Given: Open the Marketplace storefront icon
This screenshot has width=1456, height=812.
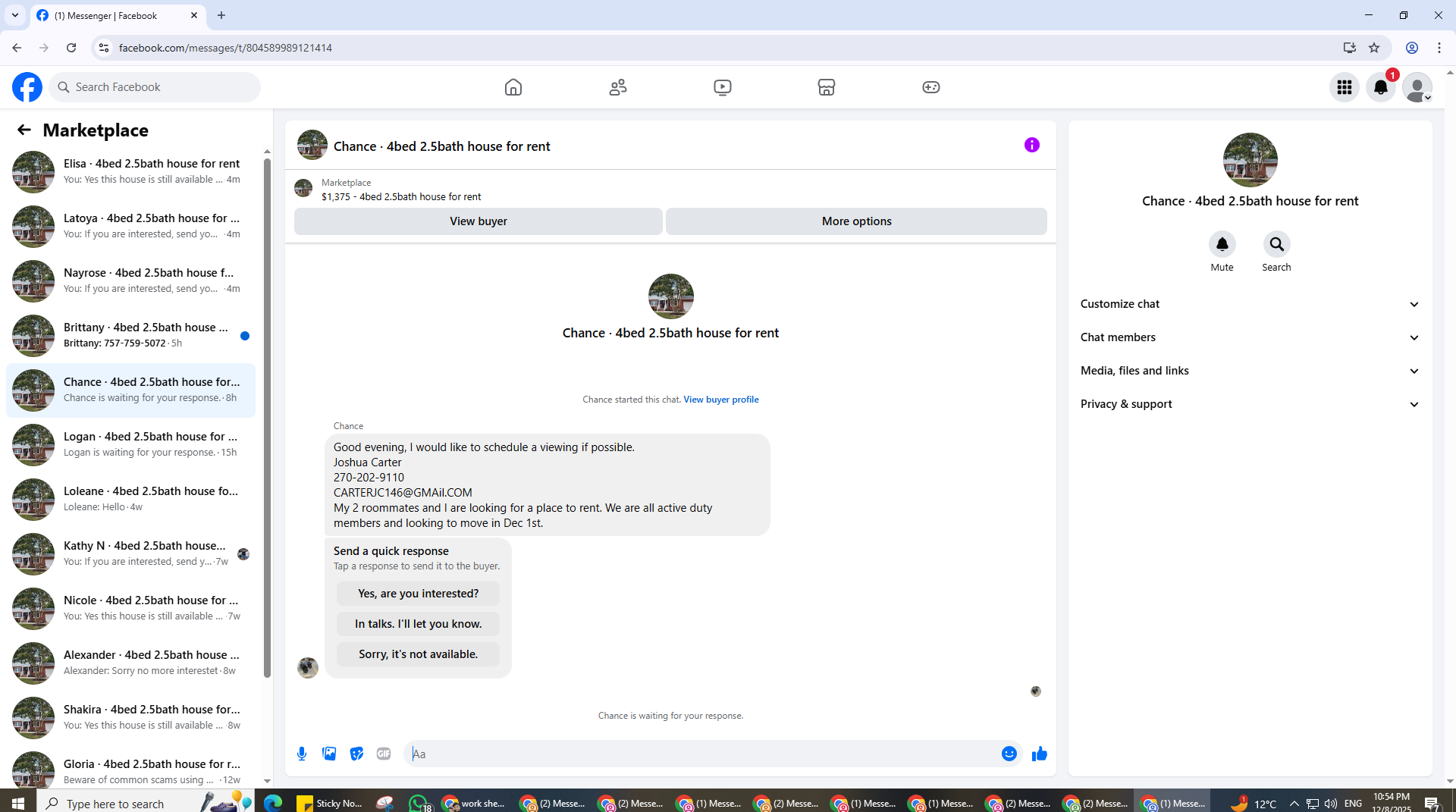Looking at the screenshot, I should pyautogui.click(x=827, y=87).
